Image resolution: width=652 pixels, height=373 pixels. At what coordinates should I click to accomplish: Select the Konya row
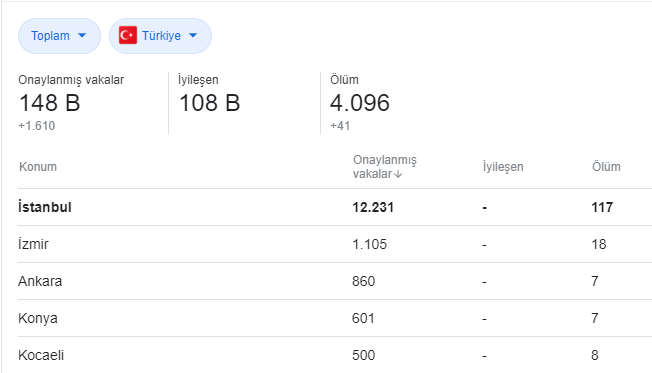tap(335, 318)
